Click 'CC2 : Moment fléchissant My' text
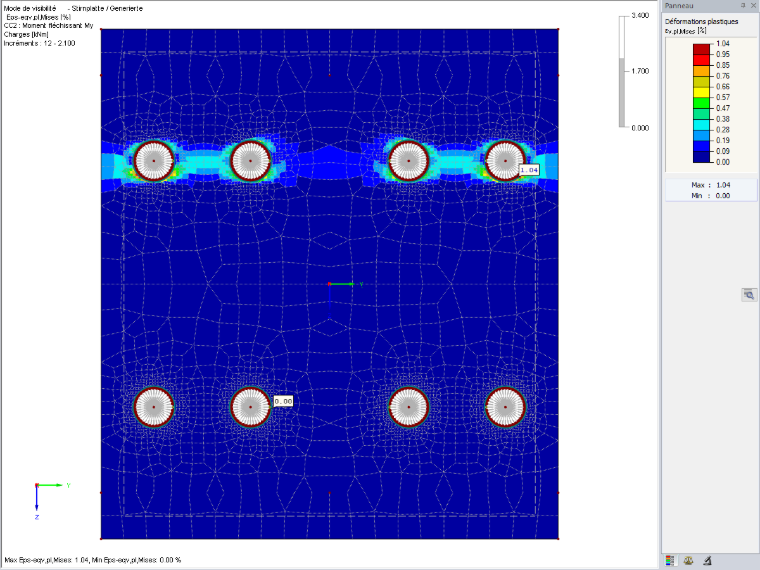 pos(48,26)
